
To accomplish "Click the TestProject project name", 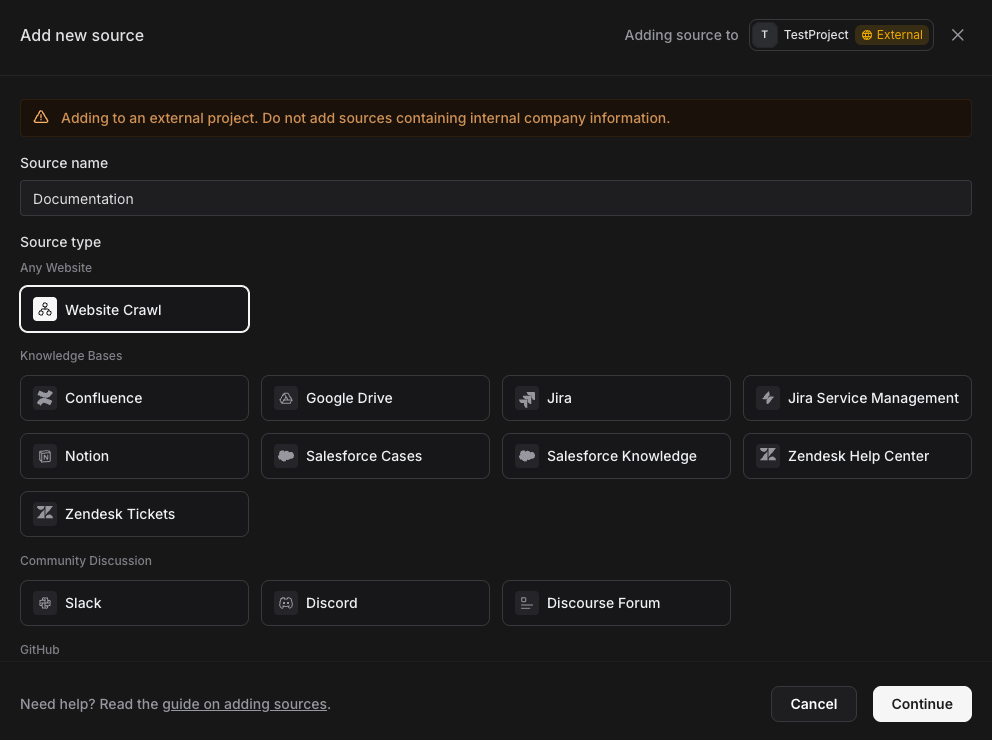I will (816, 35).
